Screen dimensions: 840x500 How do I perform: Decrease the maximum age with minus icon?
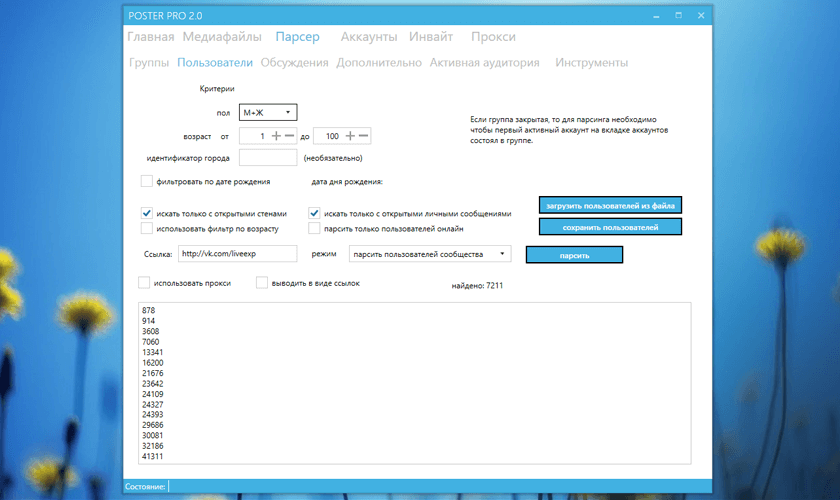pyautogui.click(x=363, y=136)
